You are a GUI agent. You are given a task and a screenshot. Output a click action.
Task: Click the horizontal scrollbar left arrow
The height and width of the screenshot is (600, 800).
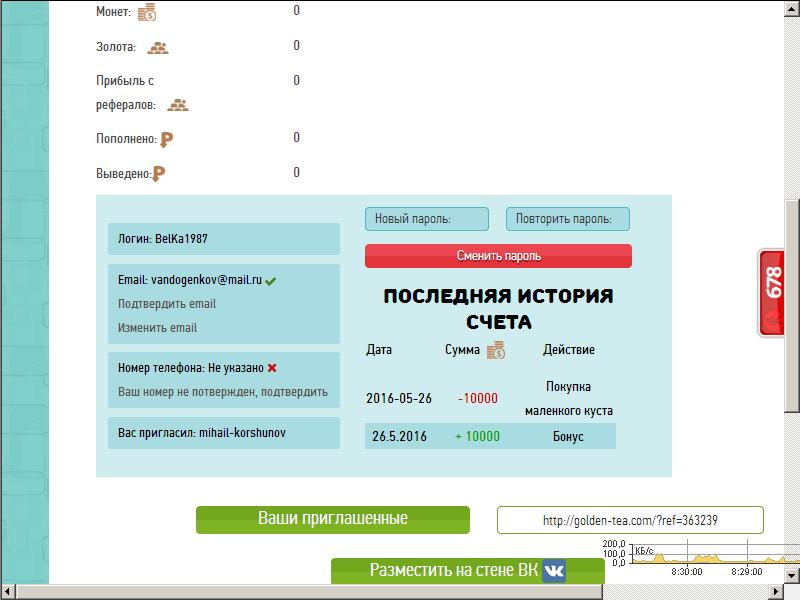tap(8, 592)
